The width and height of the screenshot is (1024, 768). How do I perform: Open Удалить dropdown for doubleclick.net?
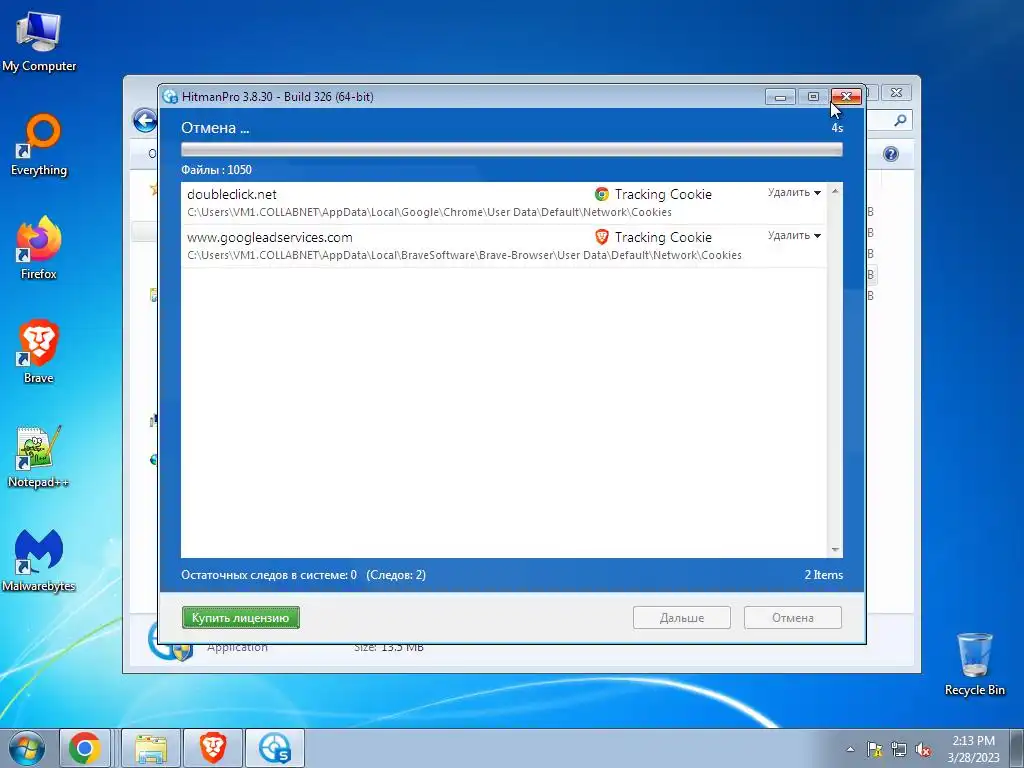794,193
